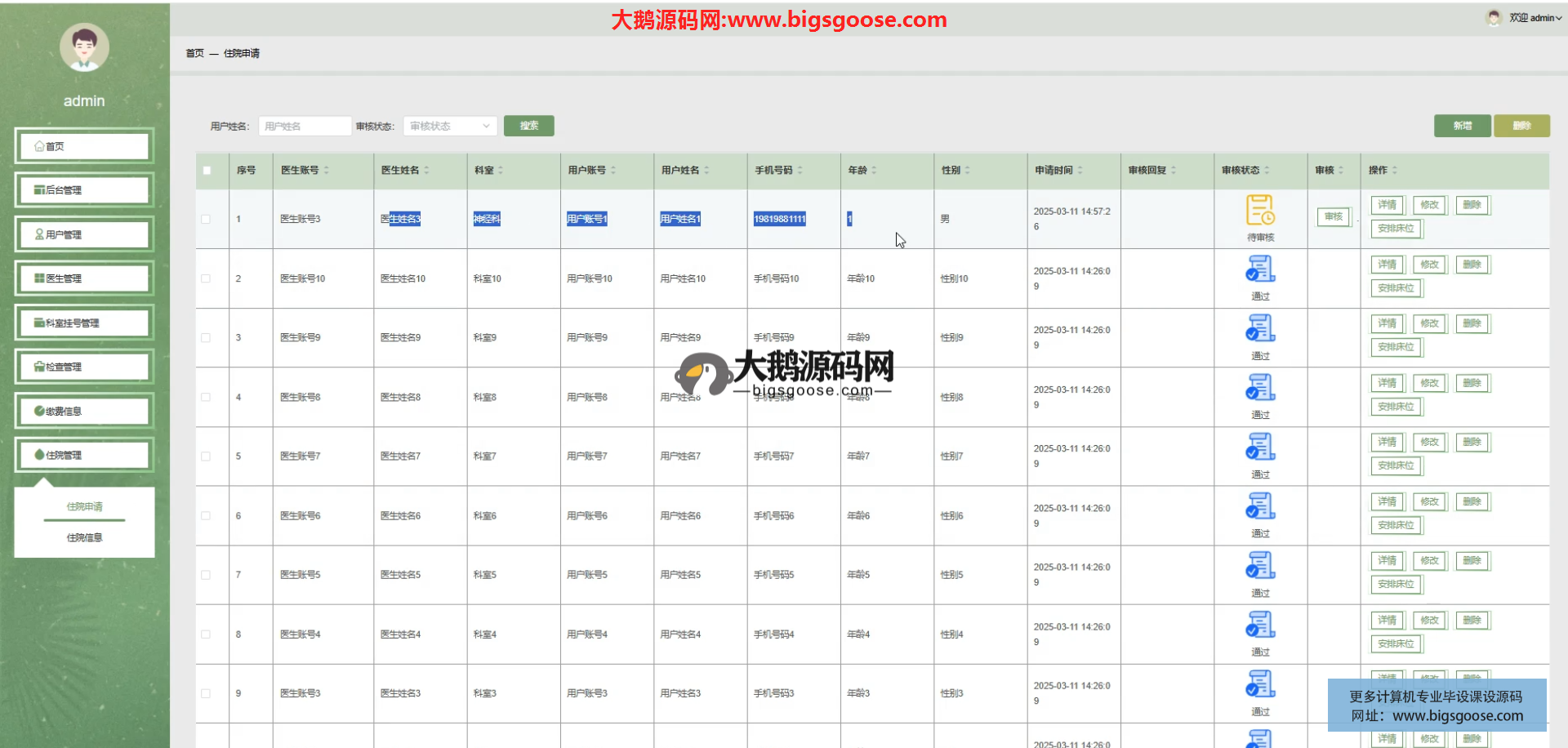Click the sort icon on 年龄 column
Screen dimensions: 1568x748
click(874, 171)
